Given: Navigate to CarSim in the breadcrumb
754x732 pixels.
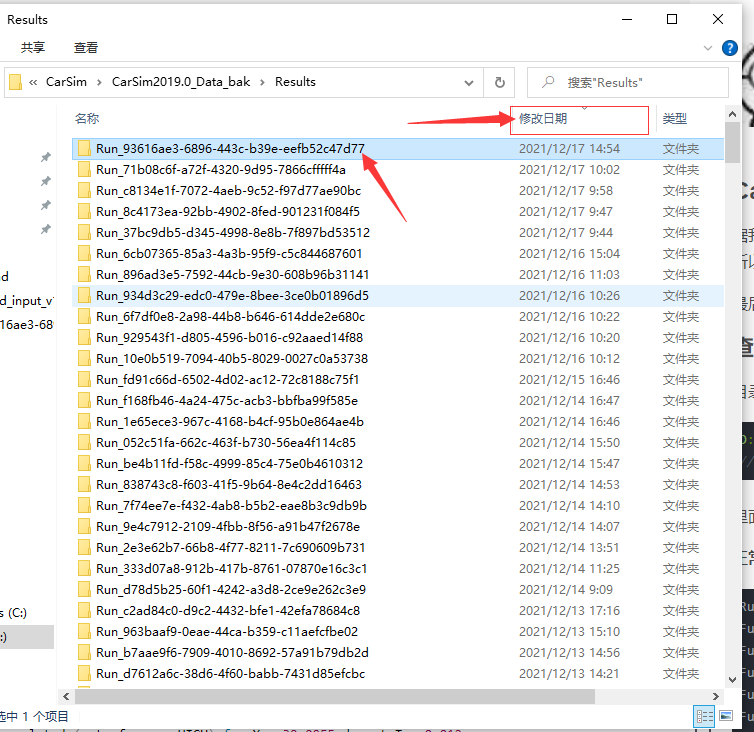Looking at the screenshot, I should coord(66,82).
